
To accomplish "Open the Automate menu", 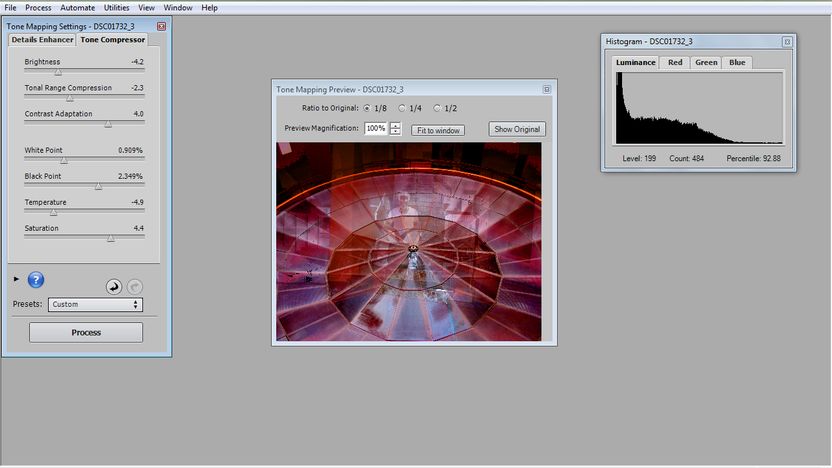I will [77, 8].
